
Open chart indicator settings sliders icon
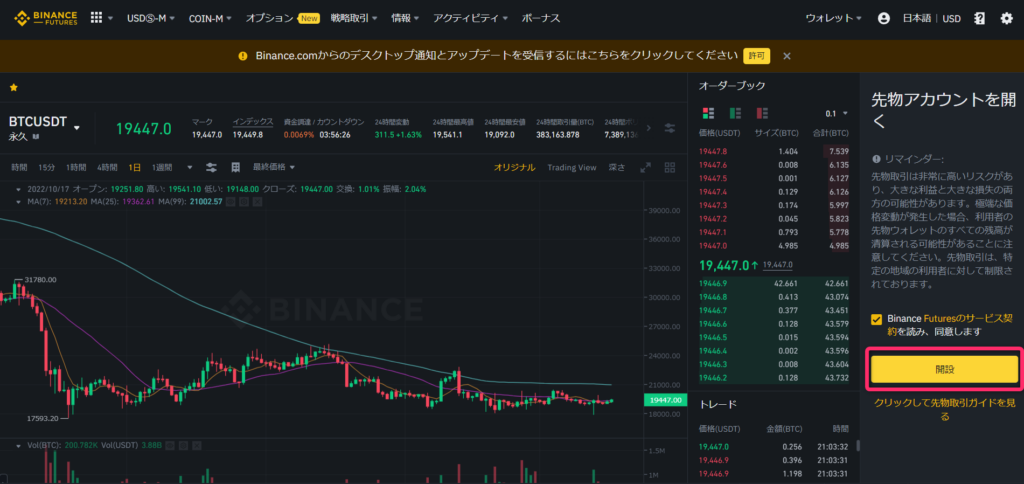pyautogui.click(x=211, y=167)
